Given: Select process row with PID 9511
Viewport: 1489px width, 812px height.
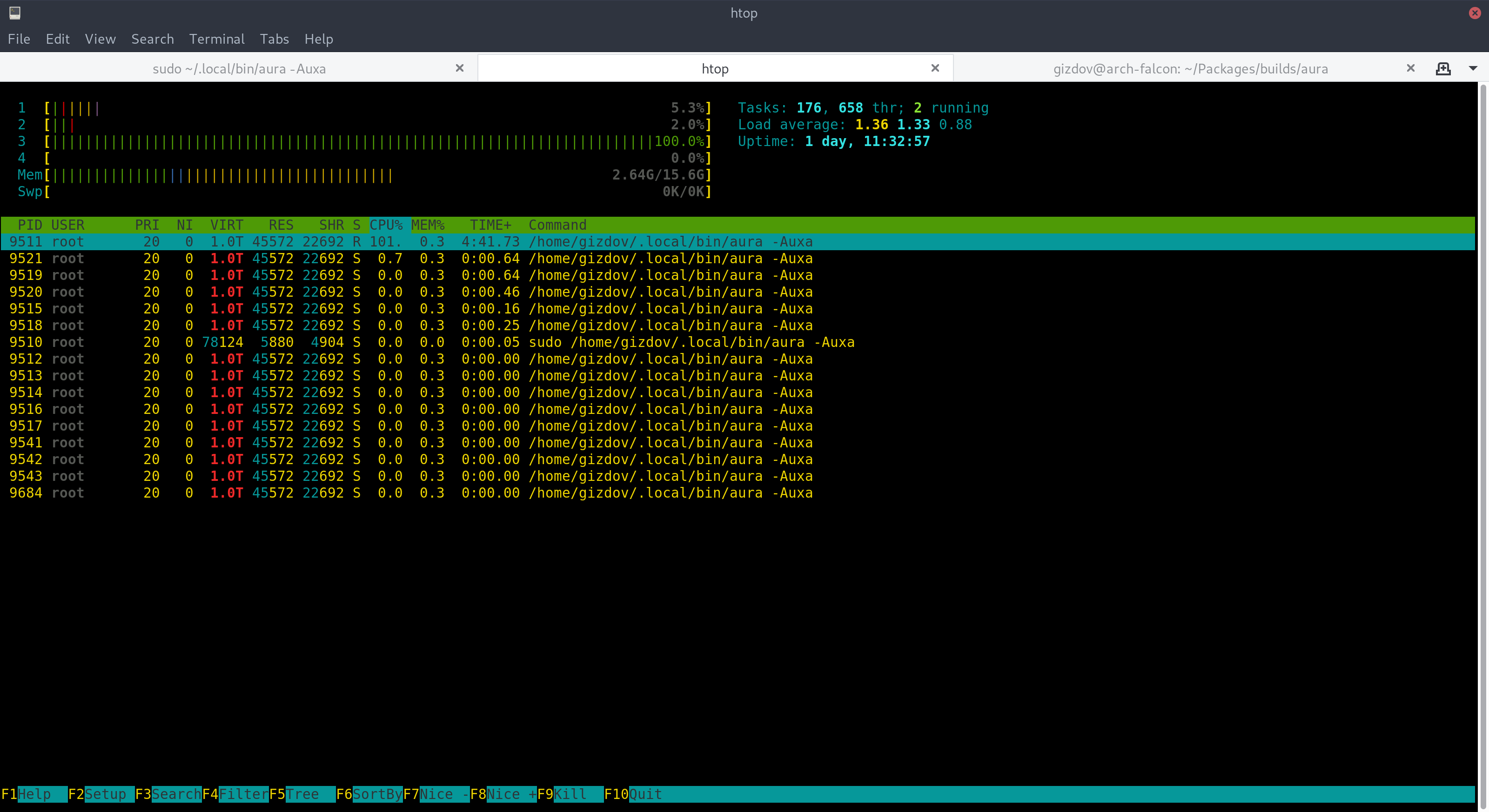Looking at the screenshot, I should pos(738,241).
